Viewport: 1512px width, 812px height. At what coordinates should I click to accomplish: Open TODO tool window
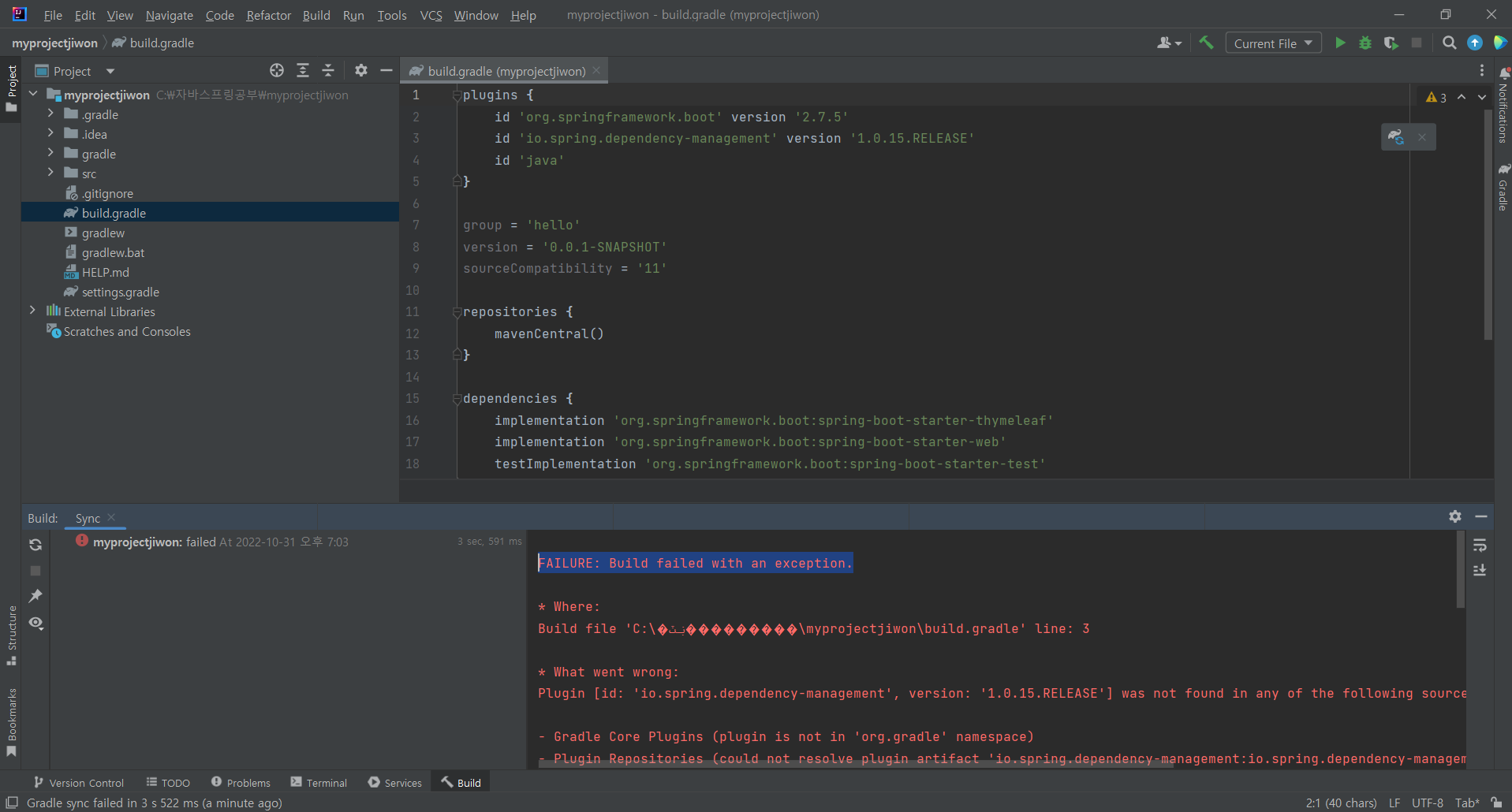[x=168, y=782]
